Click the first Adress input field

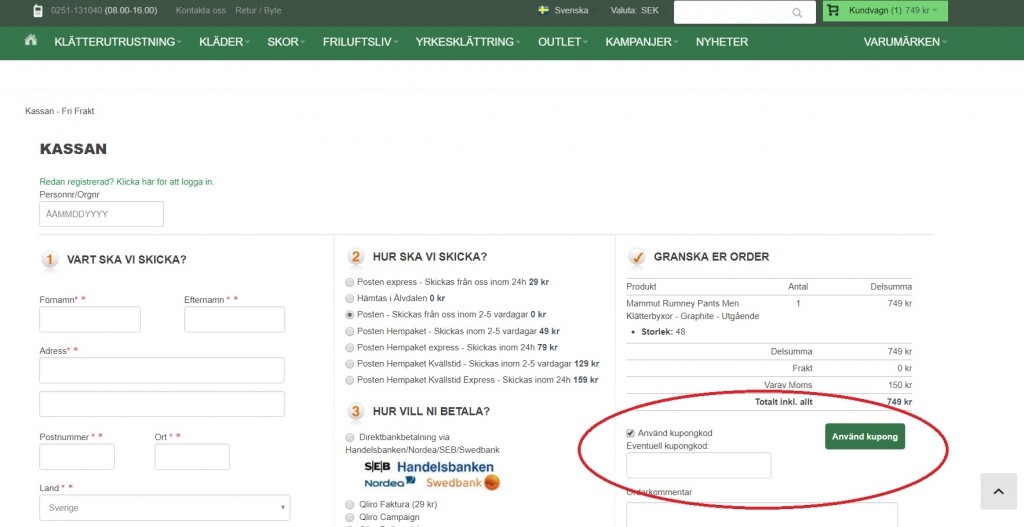[162, 370]
